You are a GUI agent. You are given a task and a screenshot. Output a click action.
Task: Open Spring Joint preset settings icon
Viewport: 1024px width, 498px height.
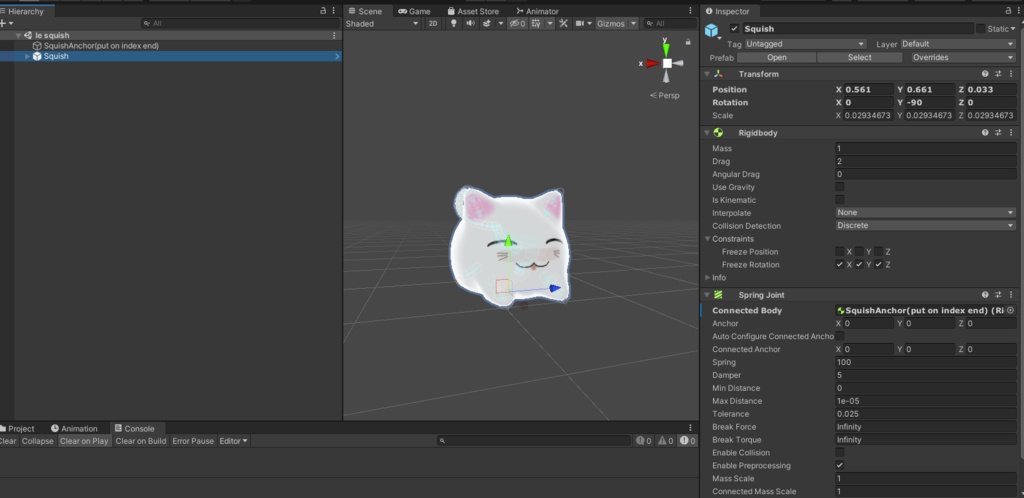[x=998, y=295]
